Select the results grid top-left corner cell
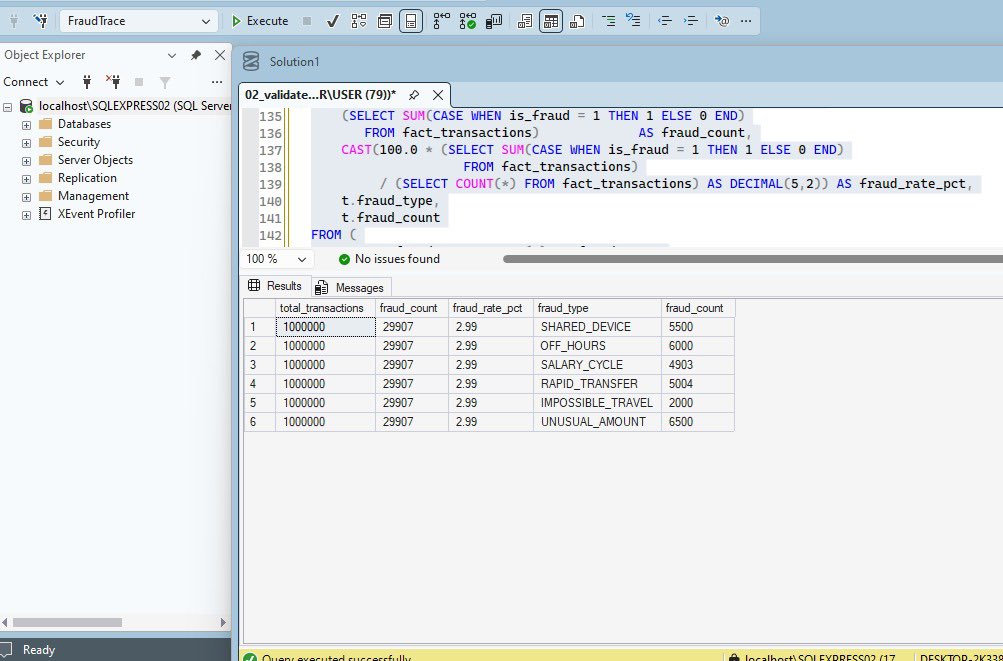This screenshot has height=661, width=1003. tap(260, 308)
